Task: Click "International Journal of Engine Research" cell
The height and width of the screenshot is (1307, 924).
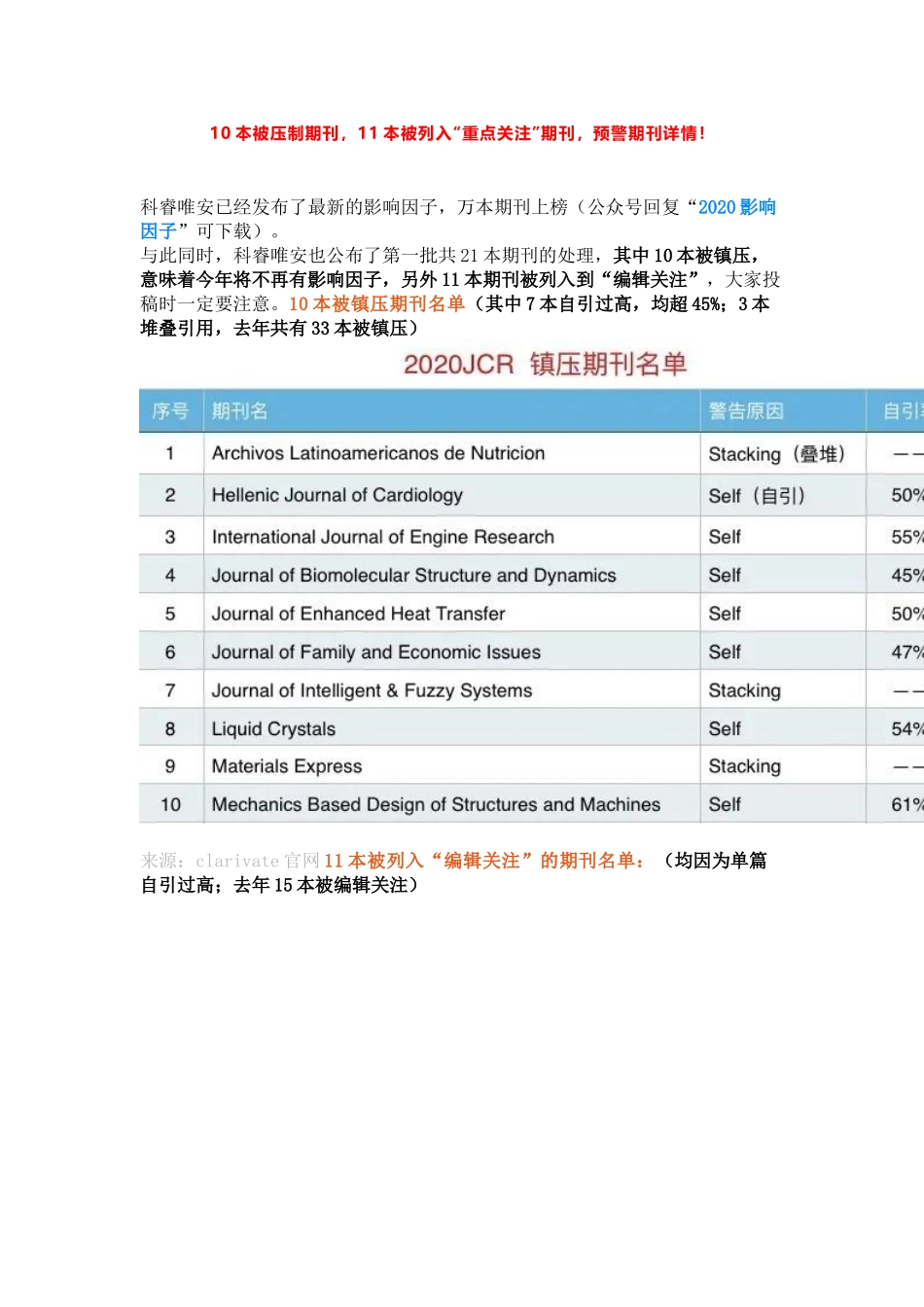Action: (382, 537)
